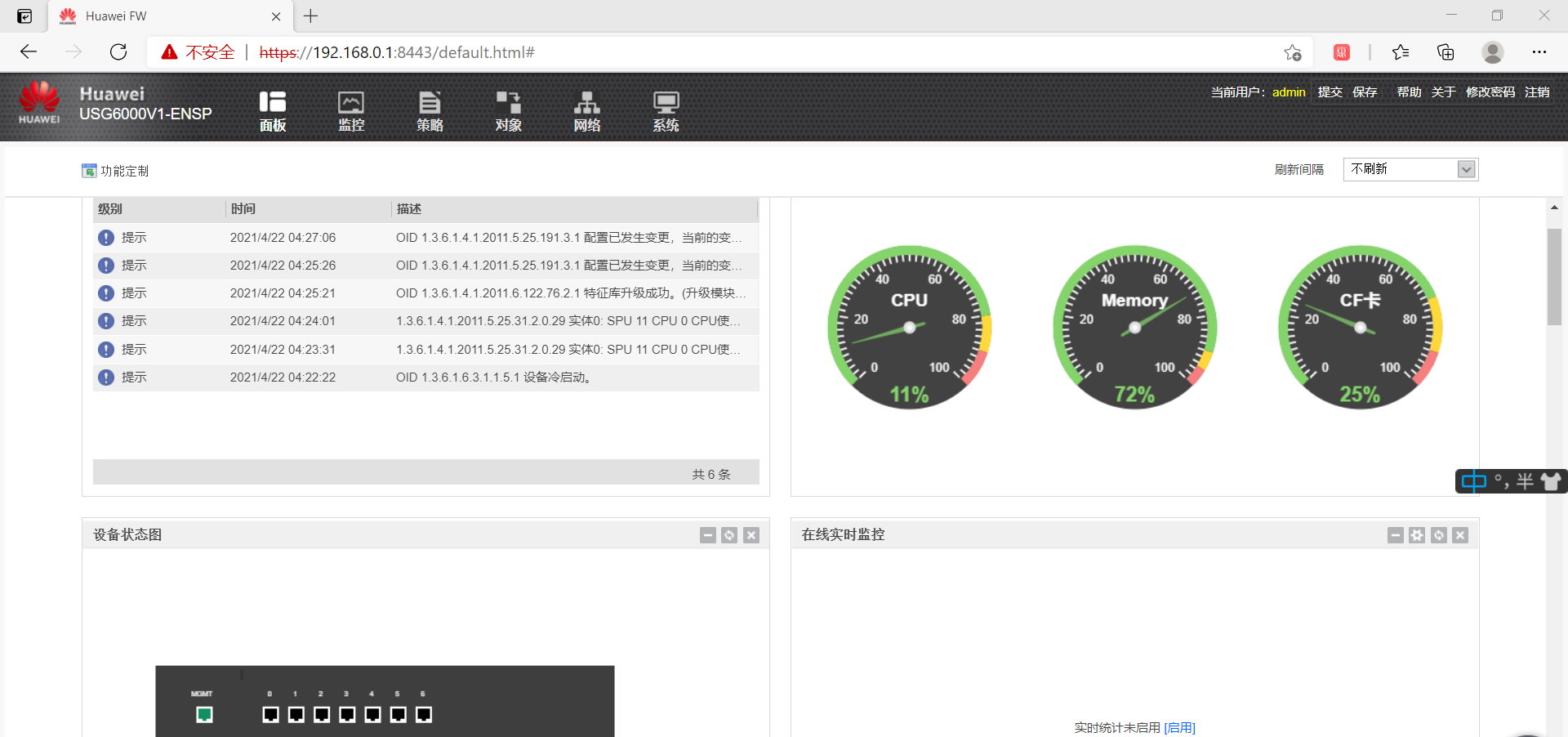Click the browser address bar URL

coord(397,52)
